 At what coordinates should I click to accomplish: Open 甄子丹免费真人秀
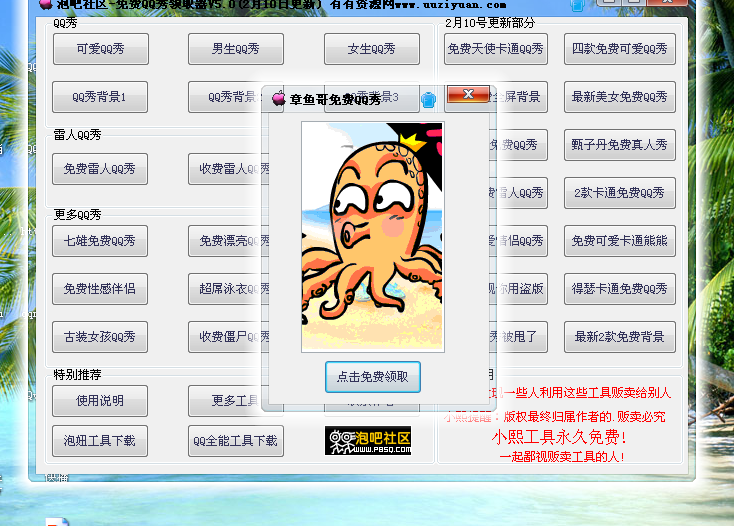pyautogui.click(x=620, y=145)
